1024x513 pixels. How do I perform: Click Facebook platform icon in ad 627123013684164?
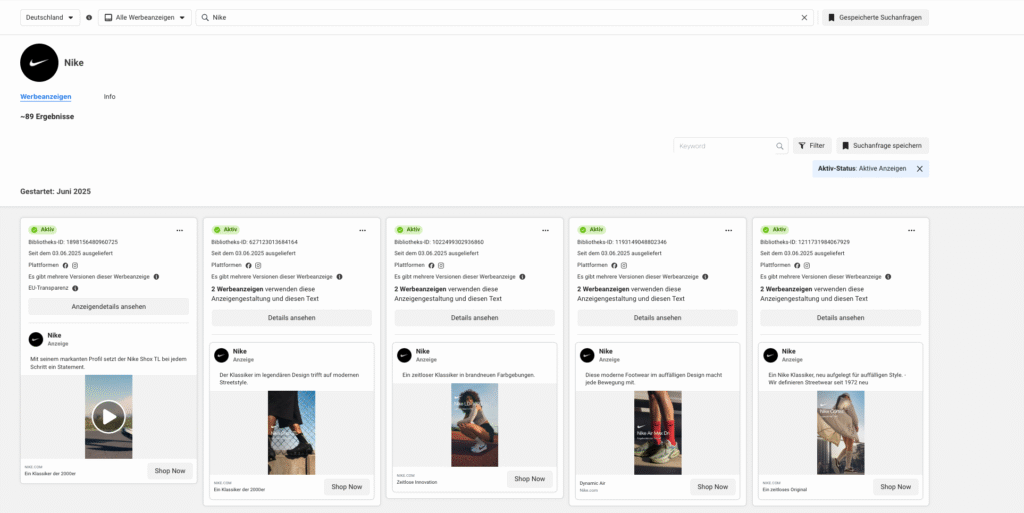click(248, 265)
